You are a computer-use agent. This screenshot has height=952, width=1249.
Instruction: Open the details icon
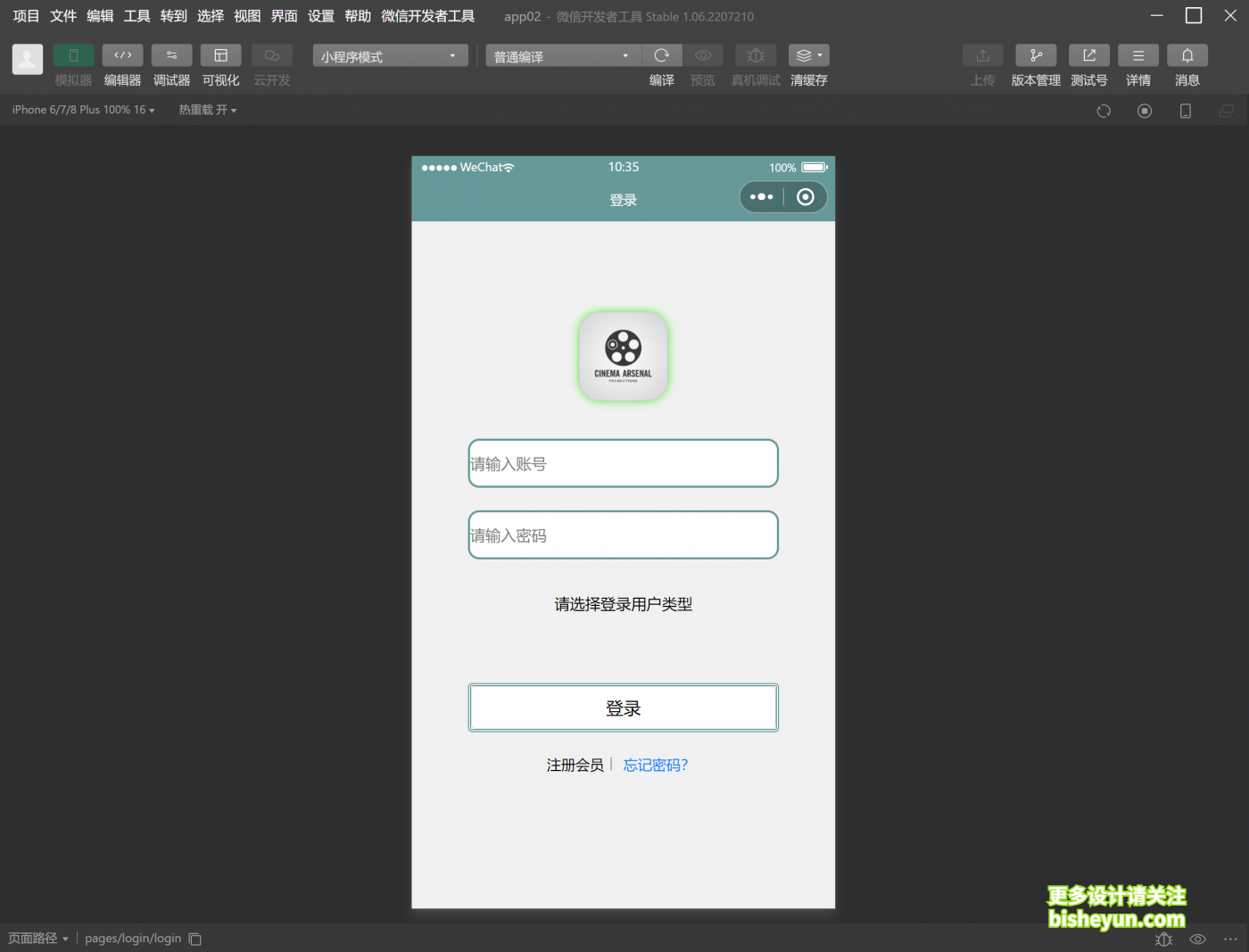(x=1138, y=55)
